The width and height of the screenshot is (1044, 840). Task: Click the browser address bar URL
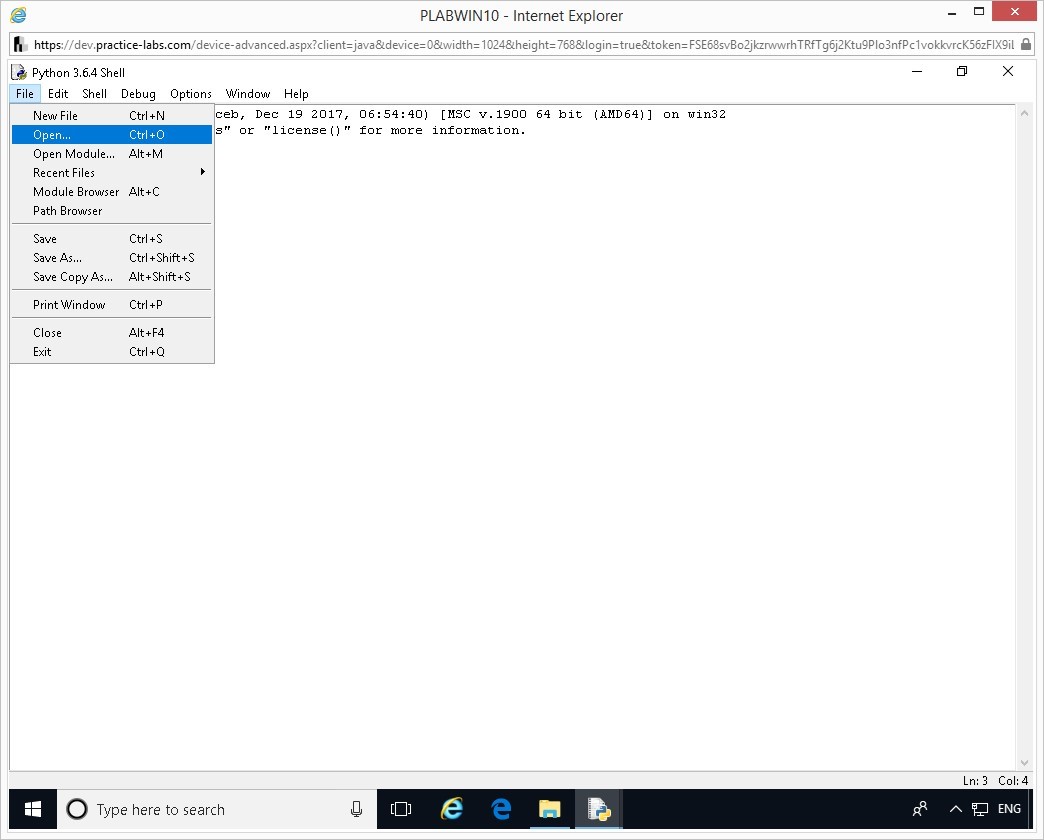523,45
